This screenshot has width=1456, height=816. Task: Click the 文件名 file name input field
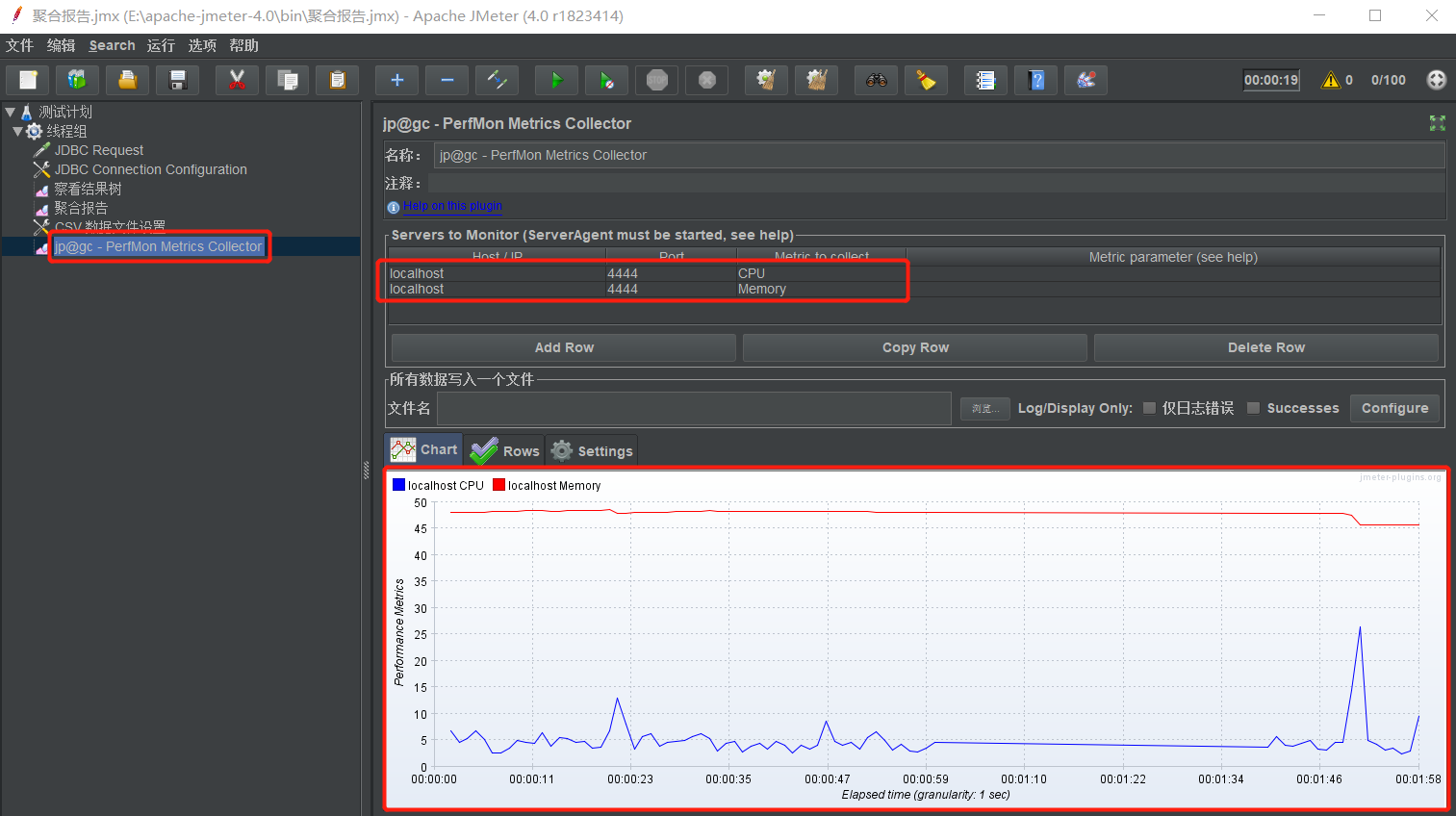pyautogui.click(x=694, y=408)
